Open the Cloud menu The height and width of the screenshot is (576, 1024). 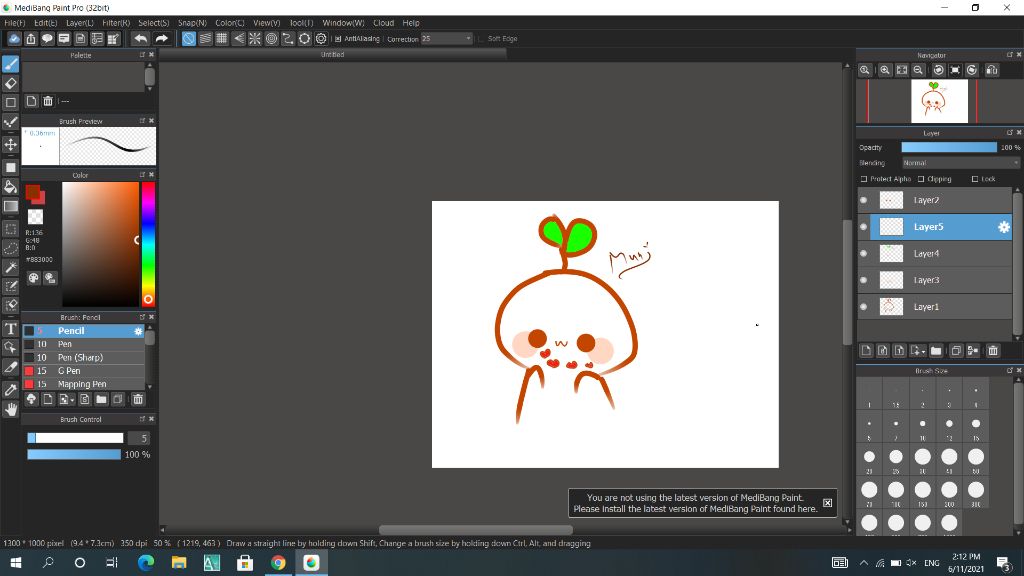point(383,23)
